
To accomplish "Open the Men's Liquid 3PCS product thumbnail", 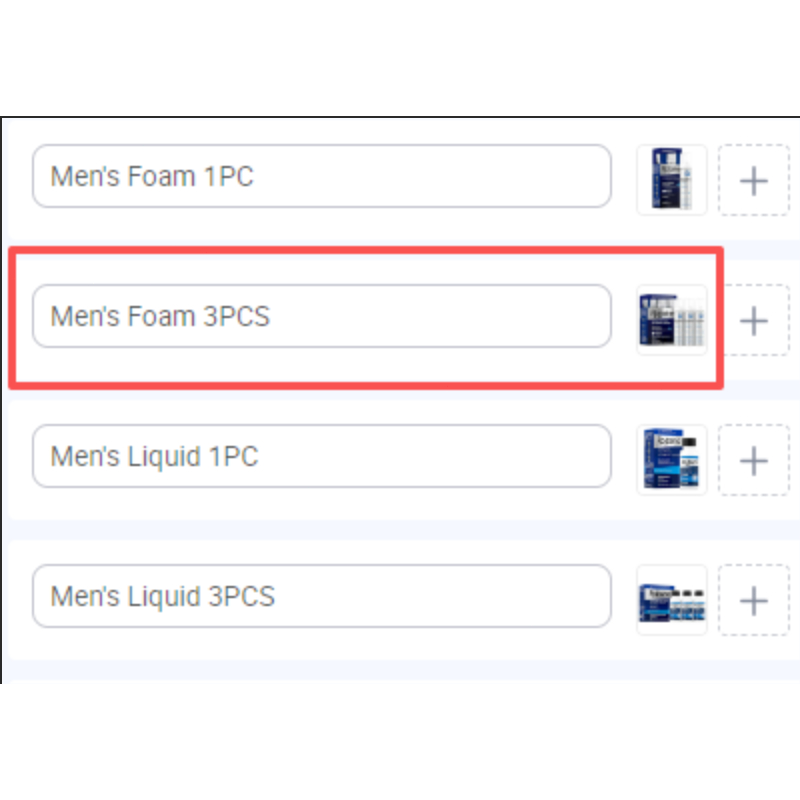I will point(672,600).
